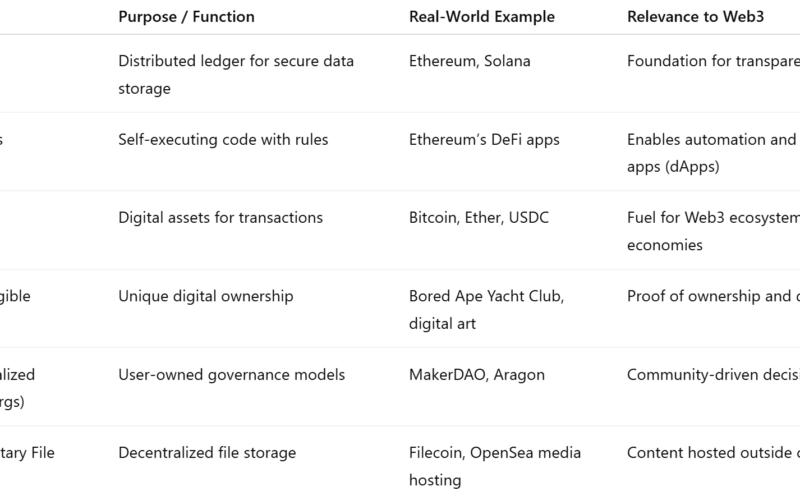Click the Digital assets for transactions cell
The height and width of the screenshot is (500, 800).
(220, 218)
